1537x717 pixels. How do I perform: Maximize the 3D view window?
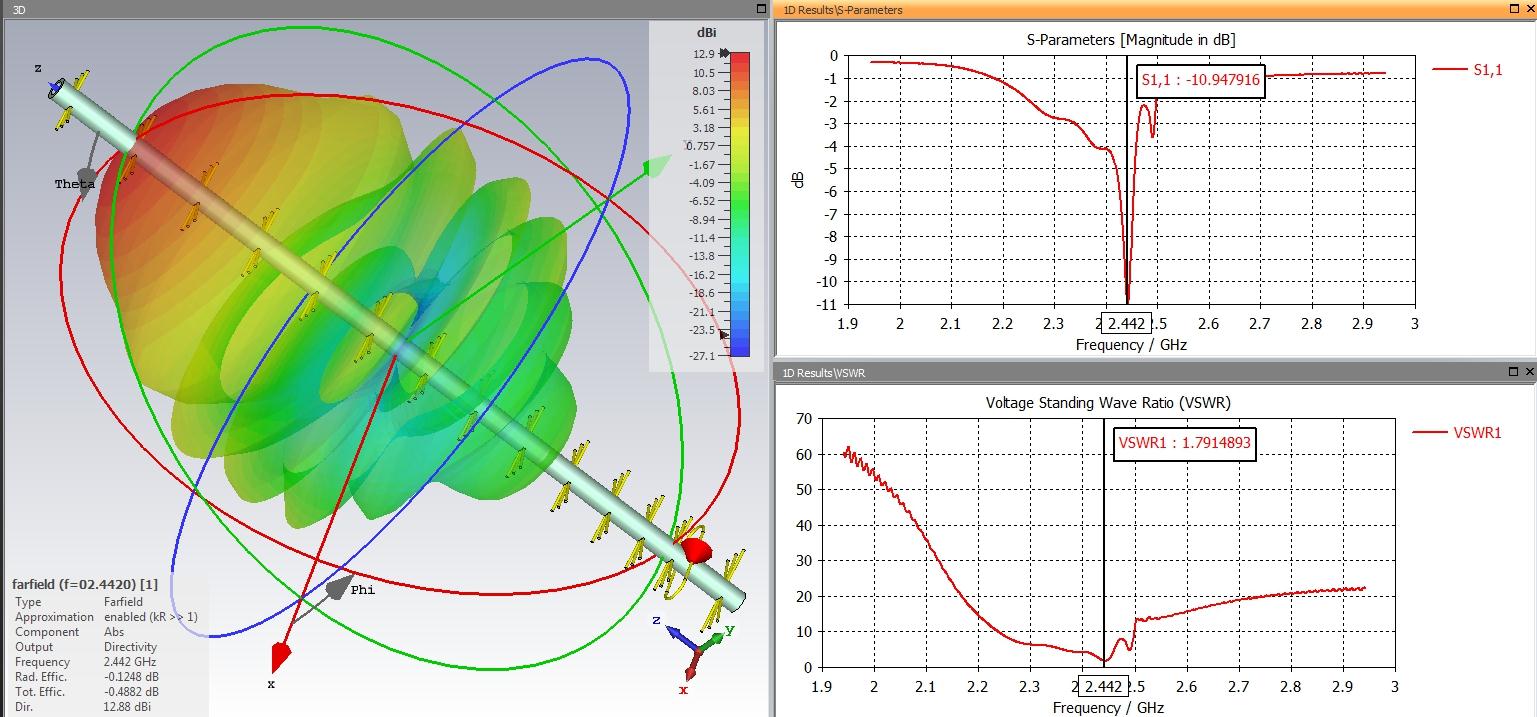point(759,8)
